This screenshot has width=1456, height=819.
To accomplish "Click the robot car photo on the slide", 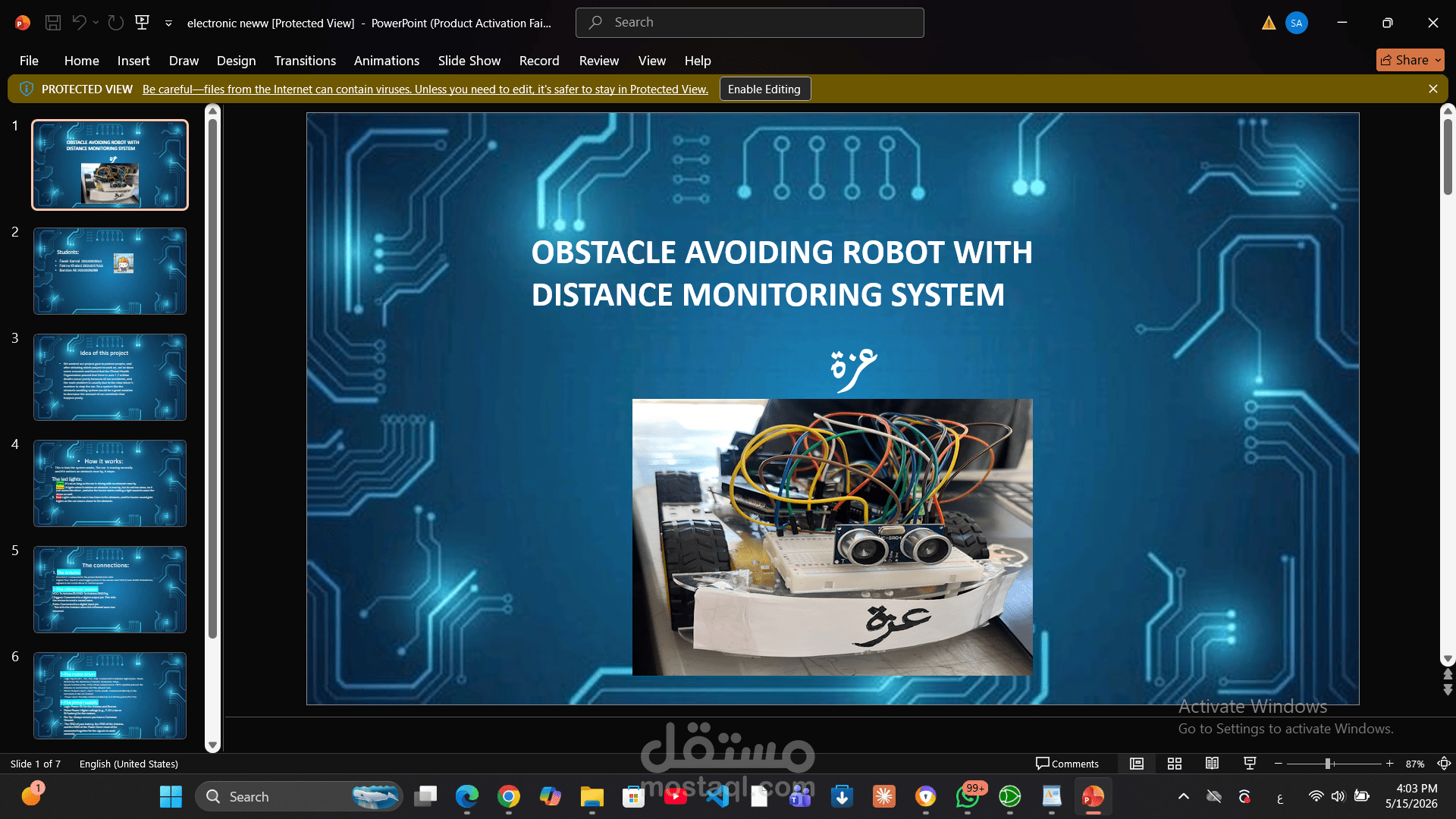I will point(832,537).
